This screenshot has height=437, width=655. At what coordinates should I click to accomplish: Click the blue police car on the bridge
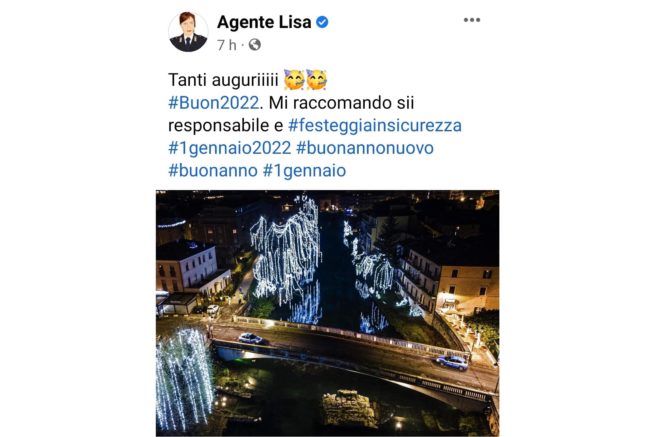tap(452, 362)
